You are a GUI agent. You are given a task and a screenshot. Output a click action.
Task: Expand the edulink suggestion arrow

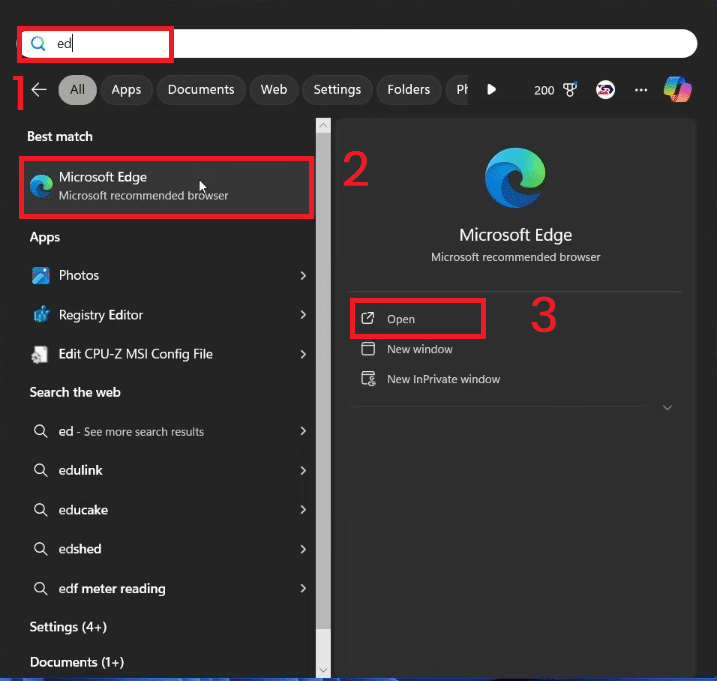coord(303,471)
